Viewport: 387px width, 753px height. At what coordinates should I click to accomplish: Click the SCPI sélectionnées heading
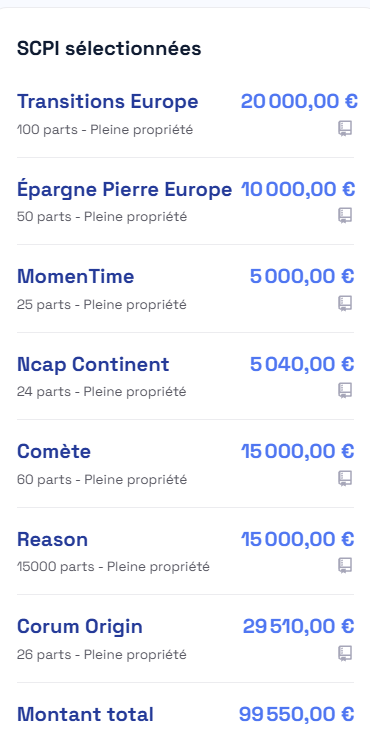point(109,49)
